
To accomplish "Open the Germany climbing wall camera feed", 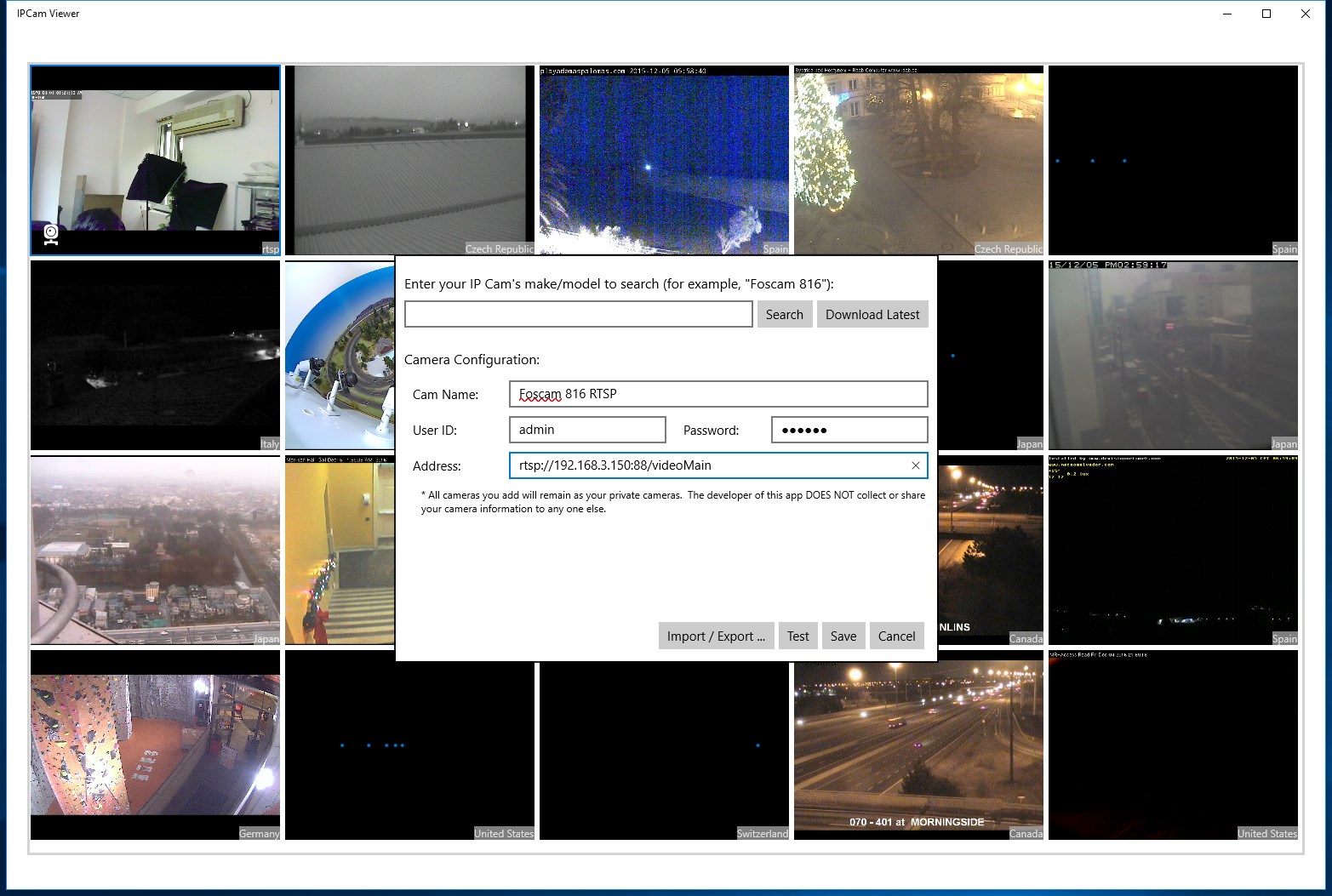I will (x=155, y=746).
